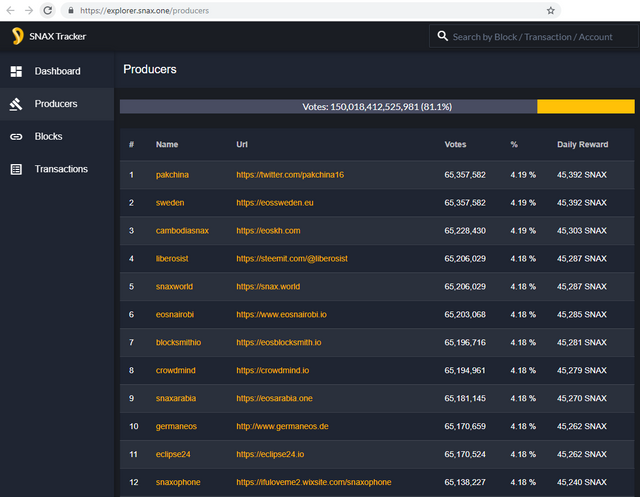Open producer snaxworld
Viewport: 640px width, 497px height.
174,287
